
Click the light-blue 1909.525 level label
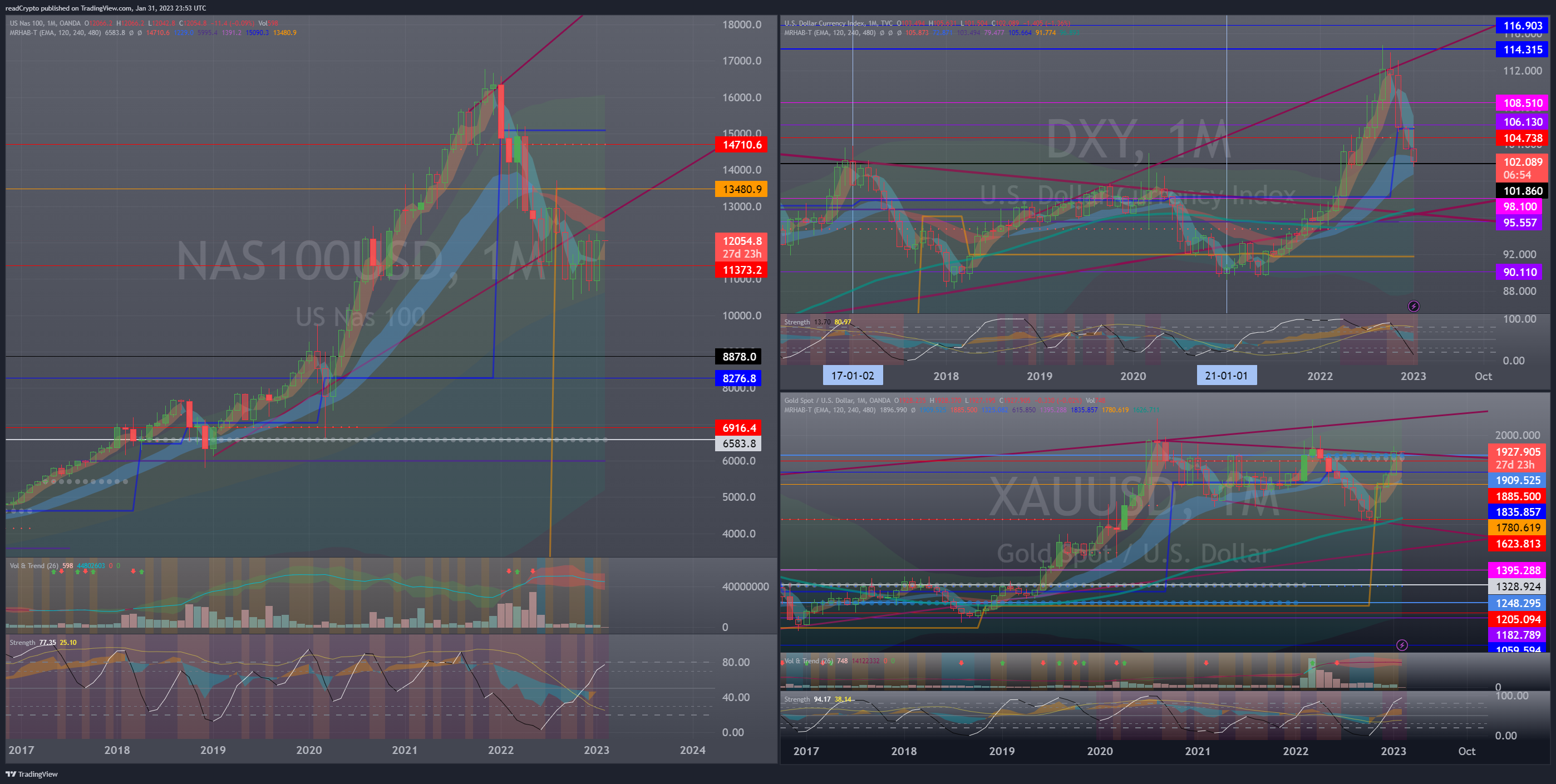(x=1516, y=481)
